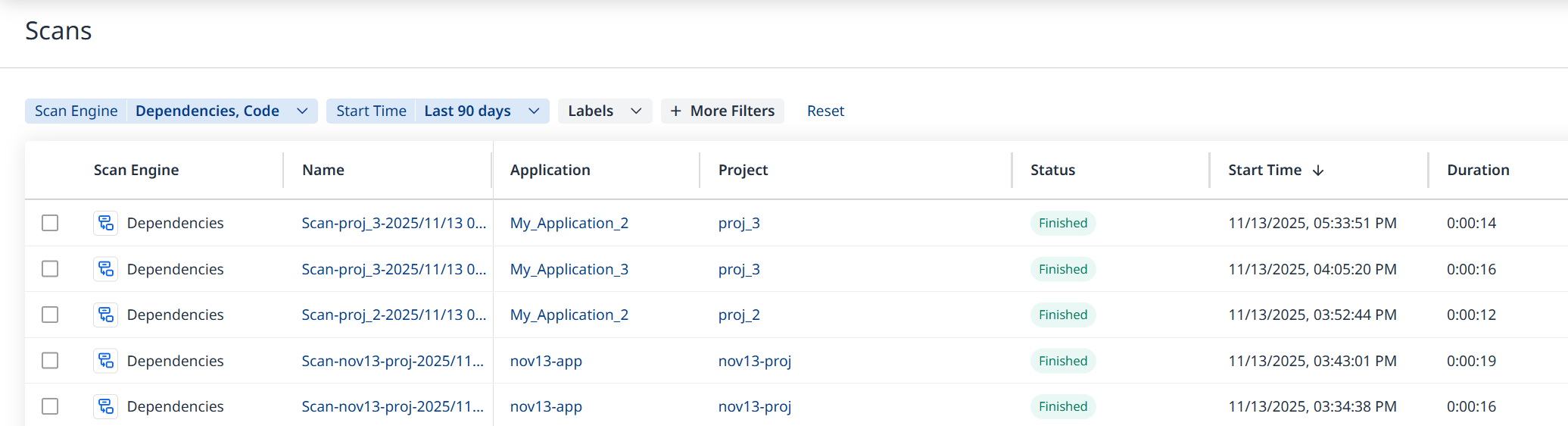Expand the Scan Engine filter dropdown
Image resolution: width=1568 pixels, height=426 pixels.
(302, 111)
